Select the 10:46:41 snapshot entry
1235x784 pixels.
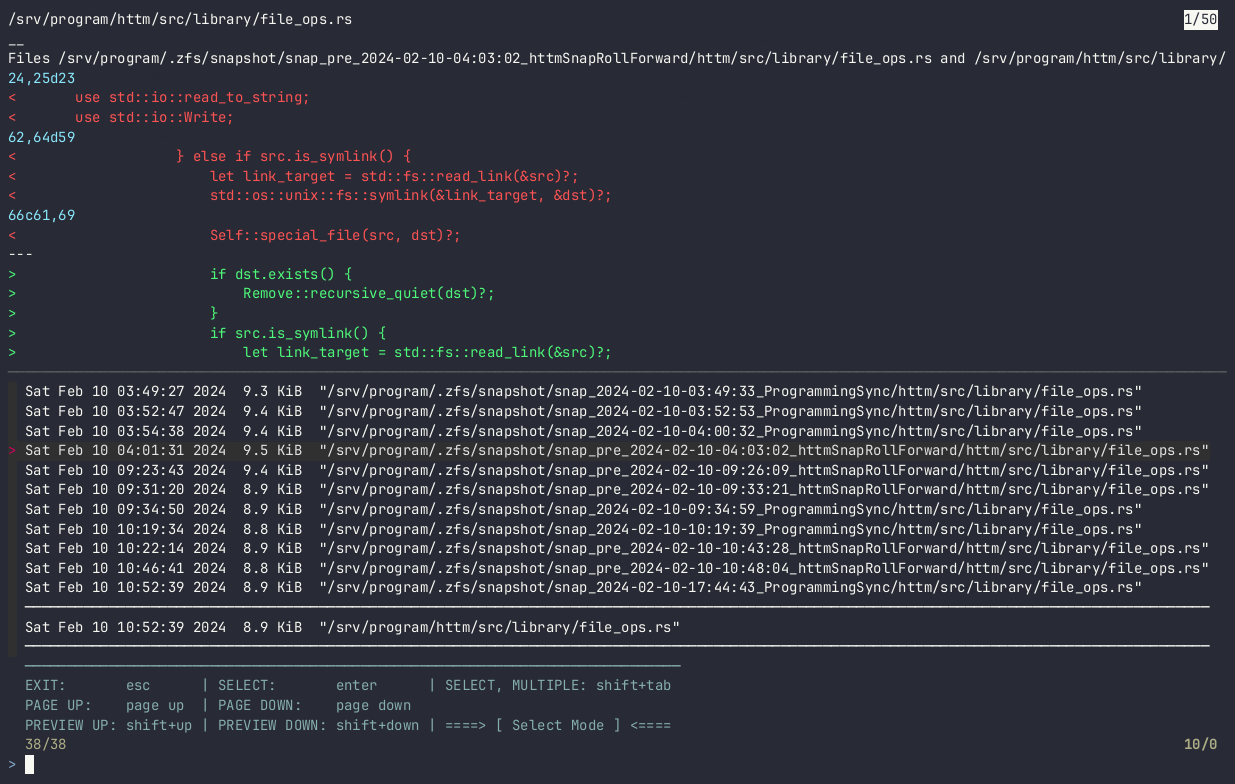point(616,568)
